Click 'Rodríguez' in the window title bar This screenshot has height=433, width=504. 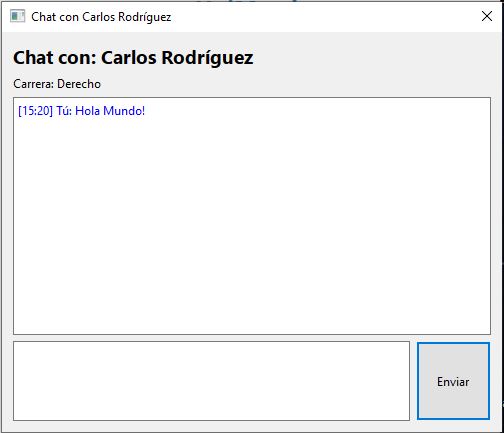click(x=145, y=17)
